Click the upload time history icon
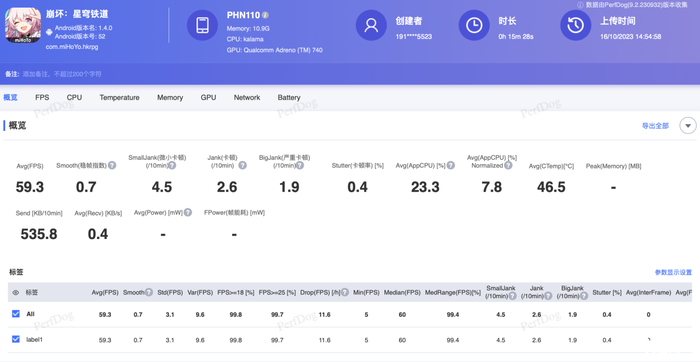The height and width of the screenshot is (362, 700). pyautogui.click(x=575, y=25)
